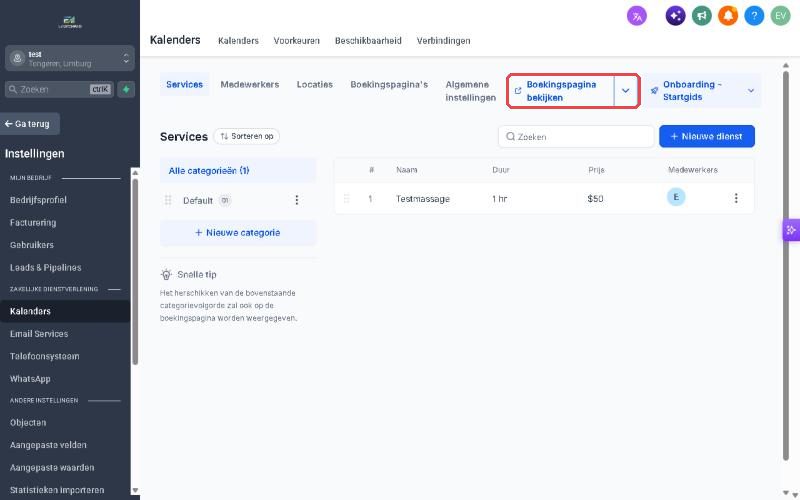Click the Nieuwe dienst button
Viewport: 800px width, 500px height.
click(x=707, y=136)
